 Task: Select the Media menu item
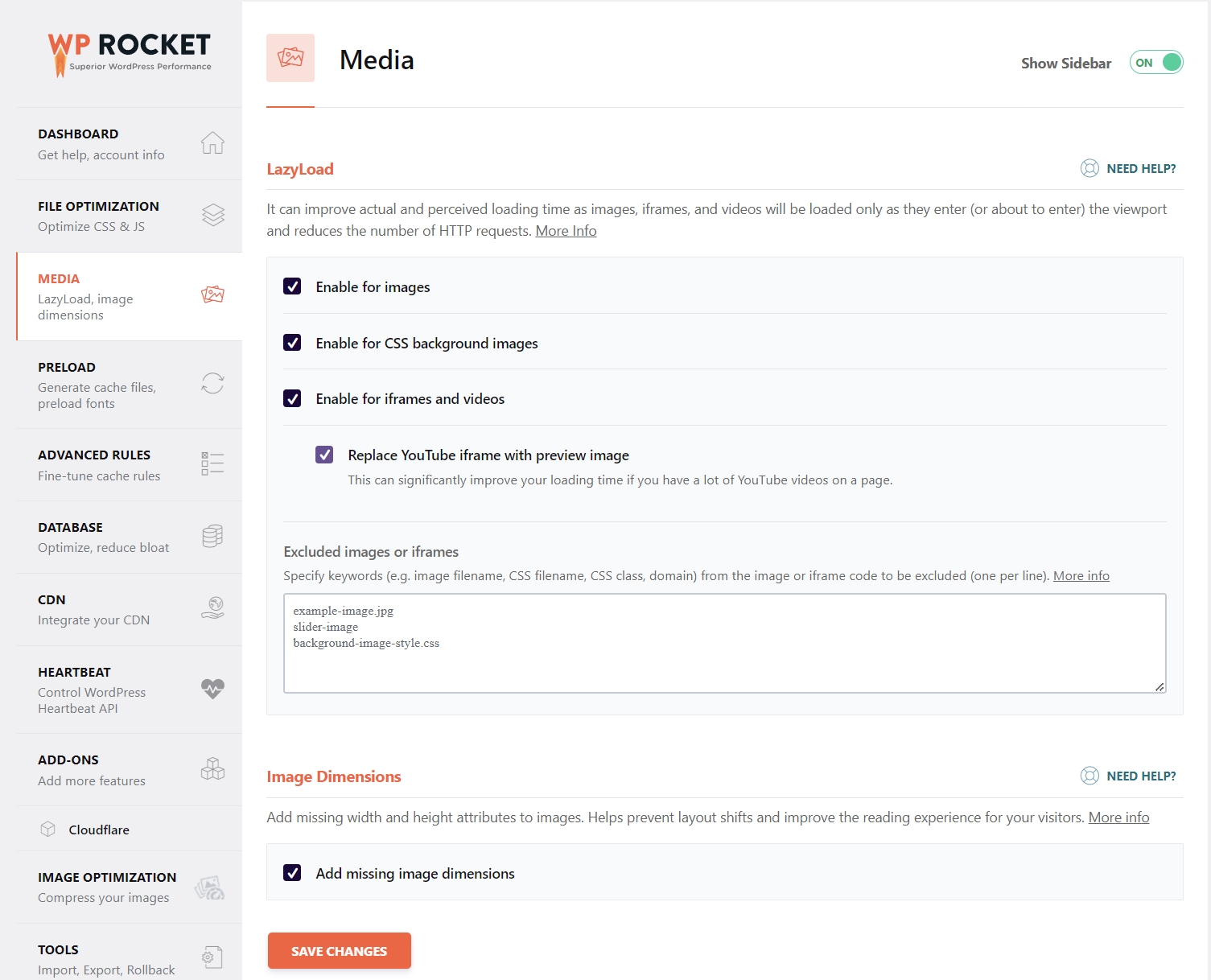click(x=130, y=297)
